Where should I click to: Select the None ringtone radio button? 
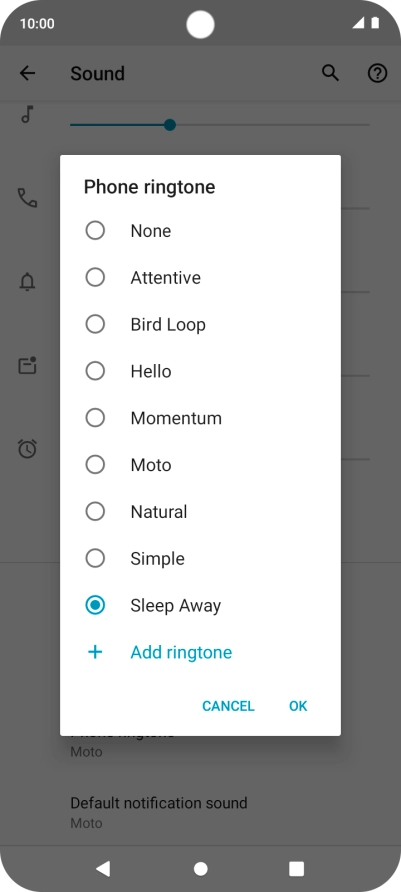click(95, 230)
